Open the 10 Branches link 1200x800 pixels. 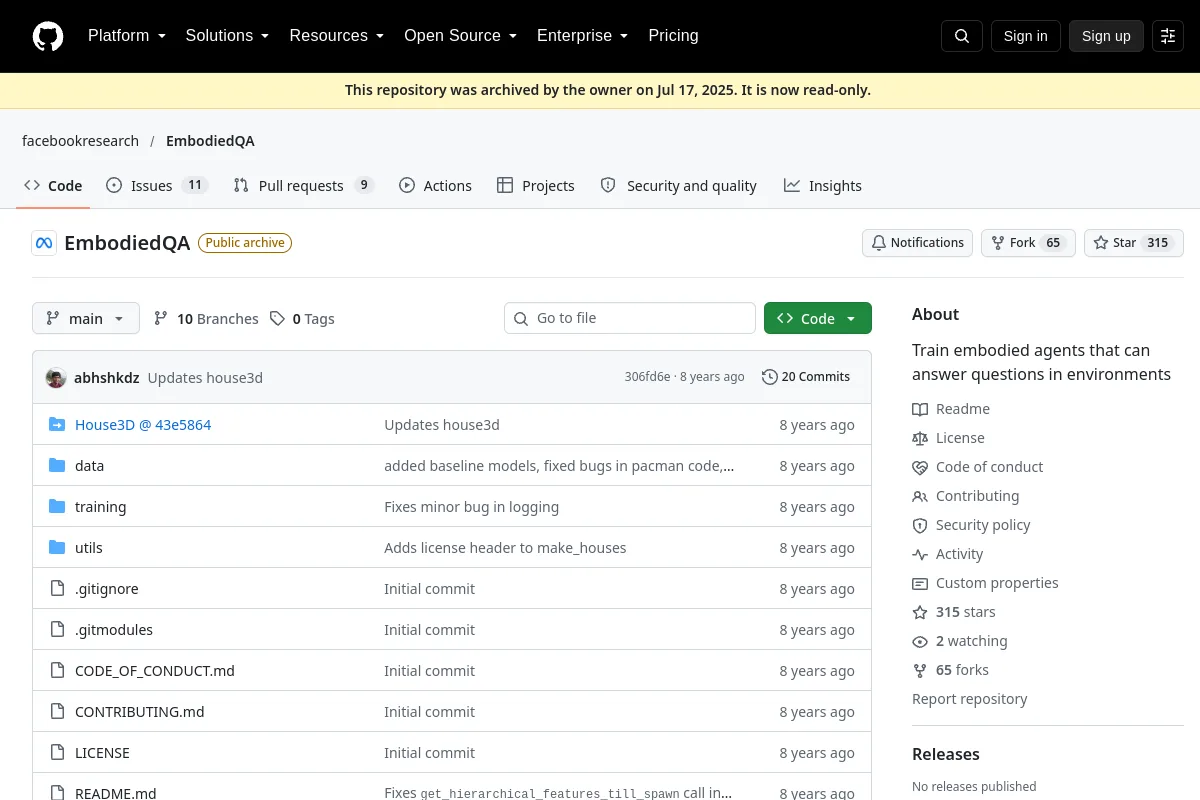[x=206, y=318]
